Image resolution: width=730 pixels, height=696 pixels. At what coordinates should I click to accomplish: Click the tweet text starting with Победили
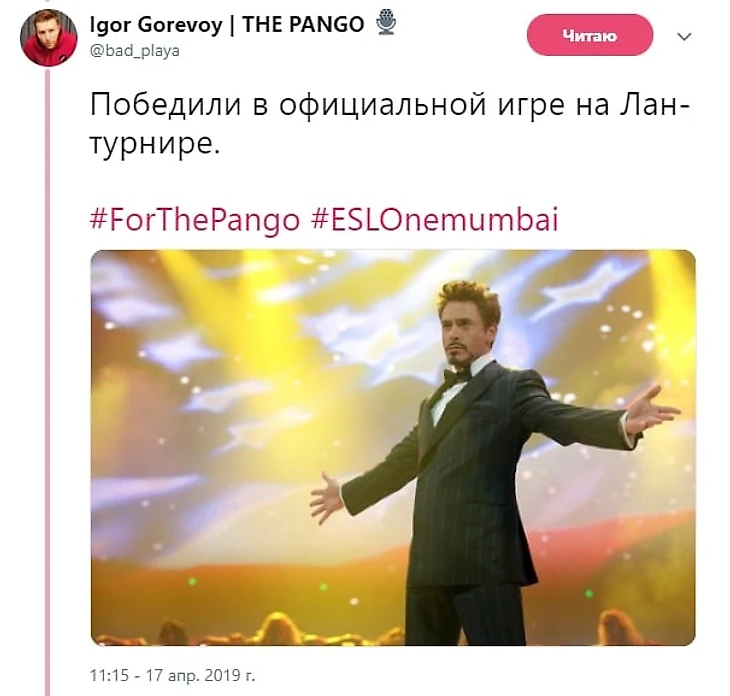390,124
